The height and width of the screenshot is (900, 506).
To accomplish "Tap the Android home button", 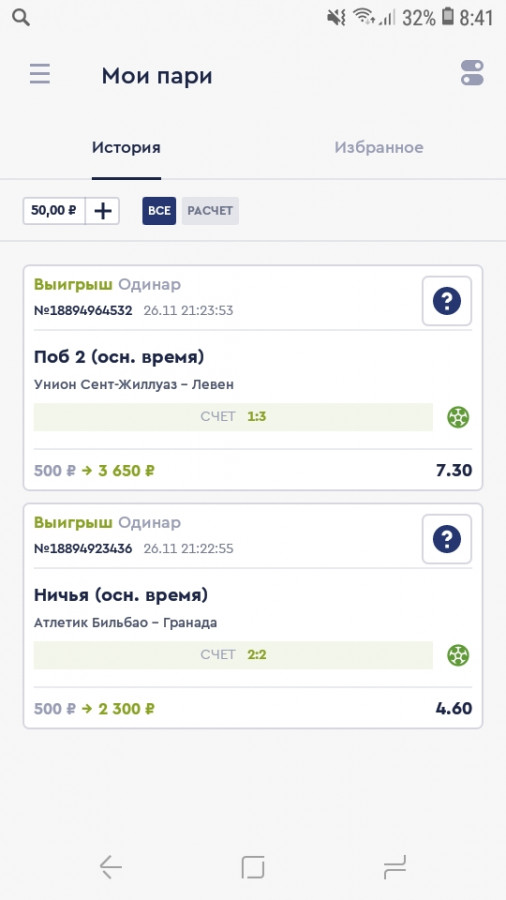I will pyautogui.click(x=253, y=867).
